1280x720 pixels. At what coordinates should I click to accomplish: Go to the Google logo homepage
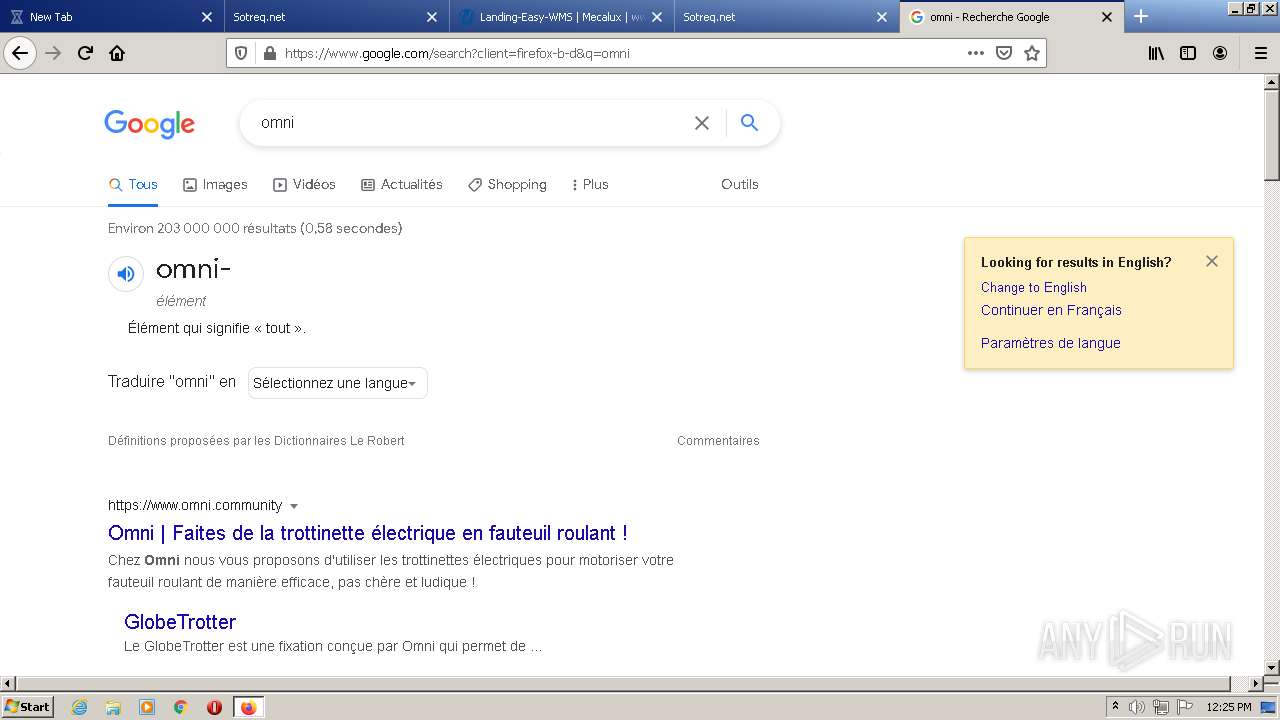(150, 124)
